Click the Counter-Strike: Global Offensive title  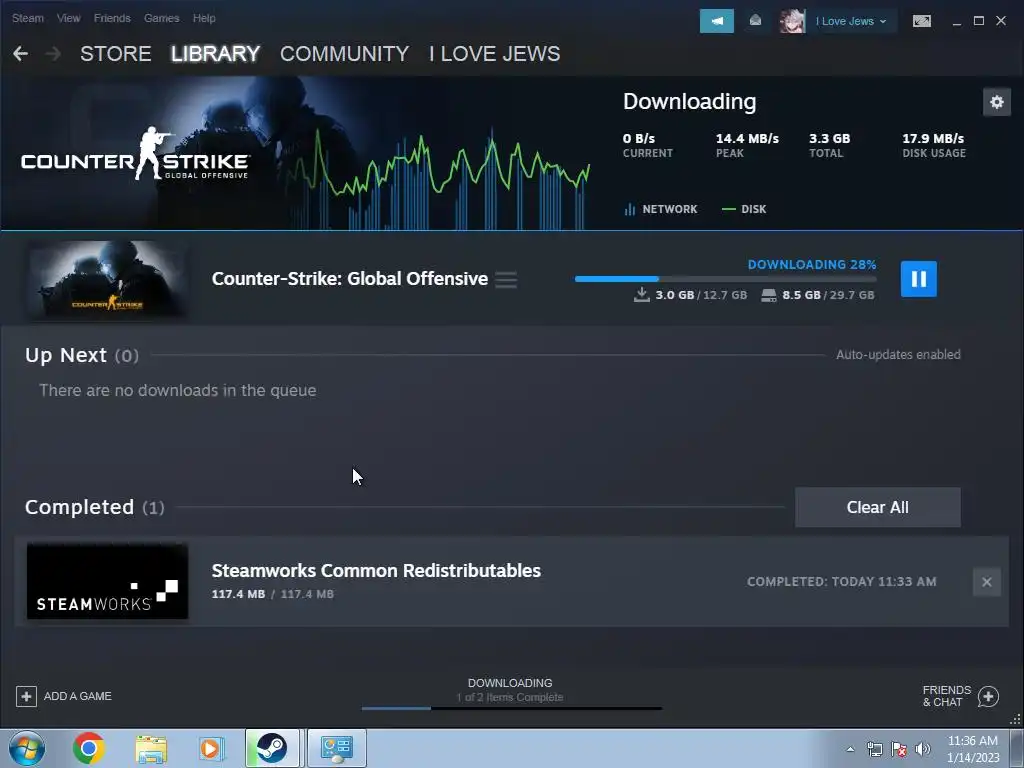pos(349,279)
